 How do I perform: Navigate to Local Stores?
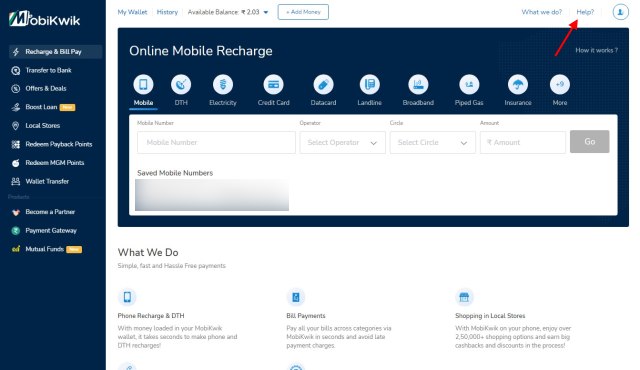tap(42, 126)
